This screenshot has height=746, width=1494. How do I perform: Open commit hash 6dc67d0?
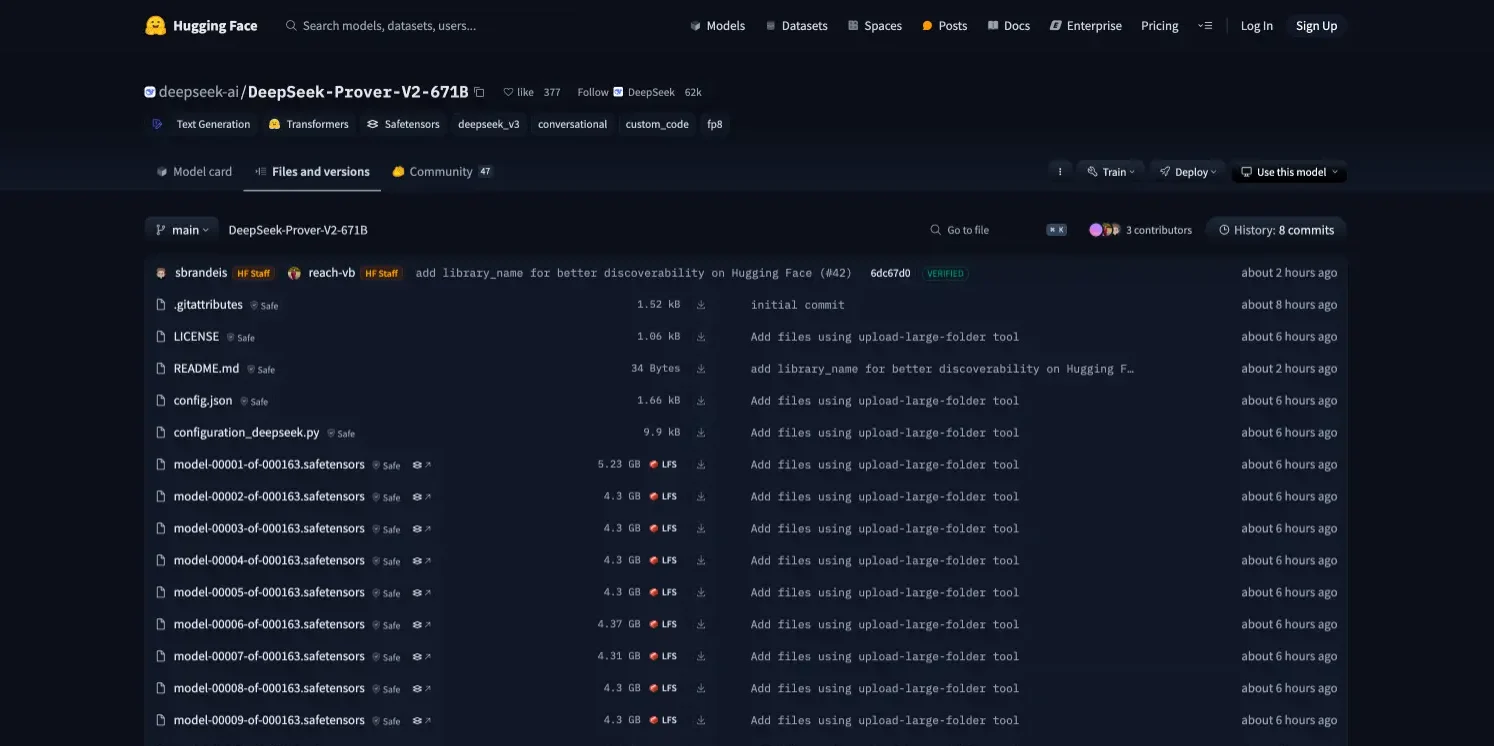coord(890,273)
